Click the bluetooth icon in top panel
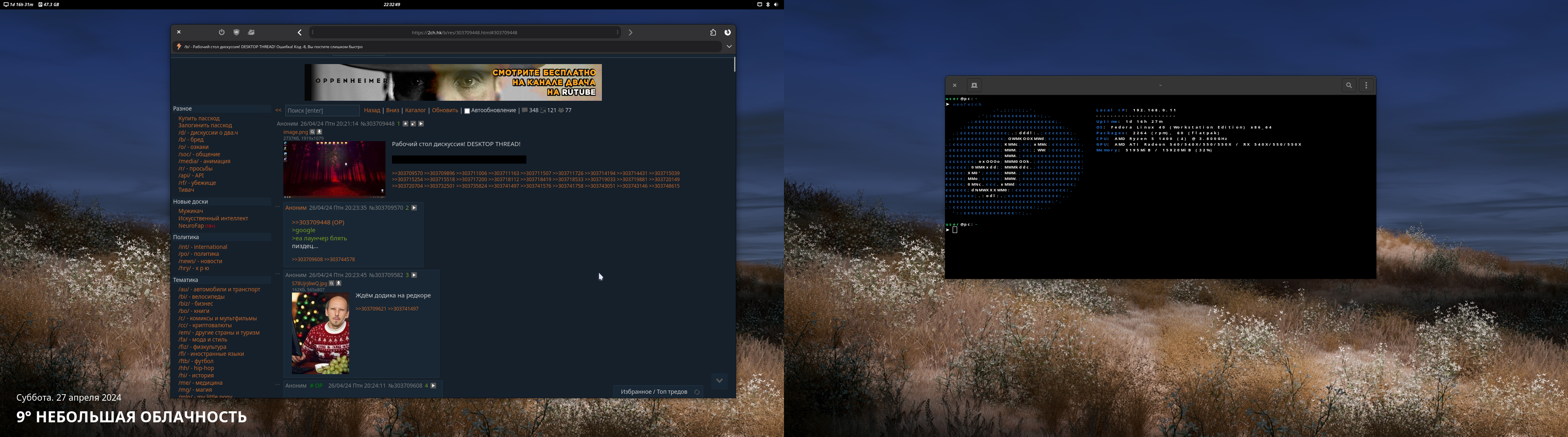 (768, 4)
